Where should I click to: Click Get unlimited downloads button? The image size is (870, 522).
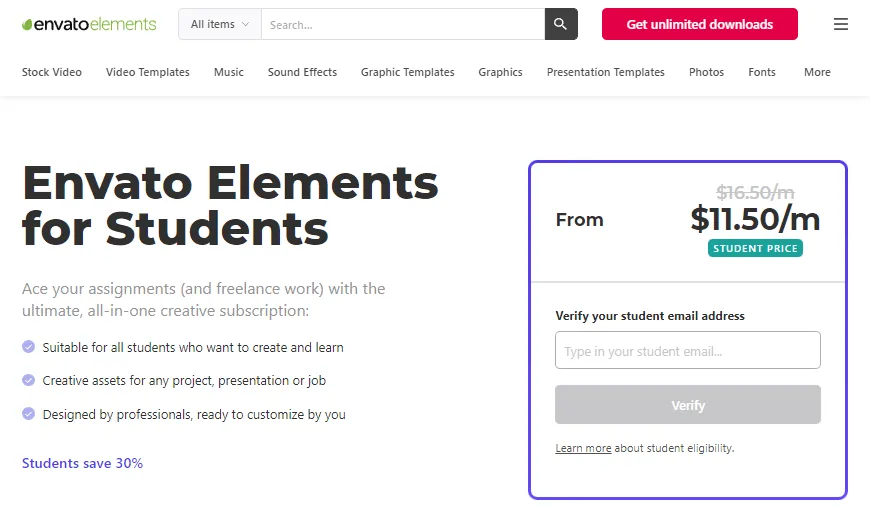point(700,24)
